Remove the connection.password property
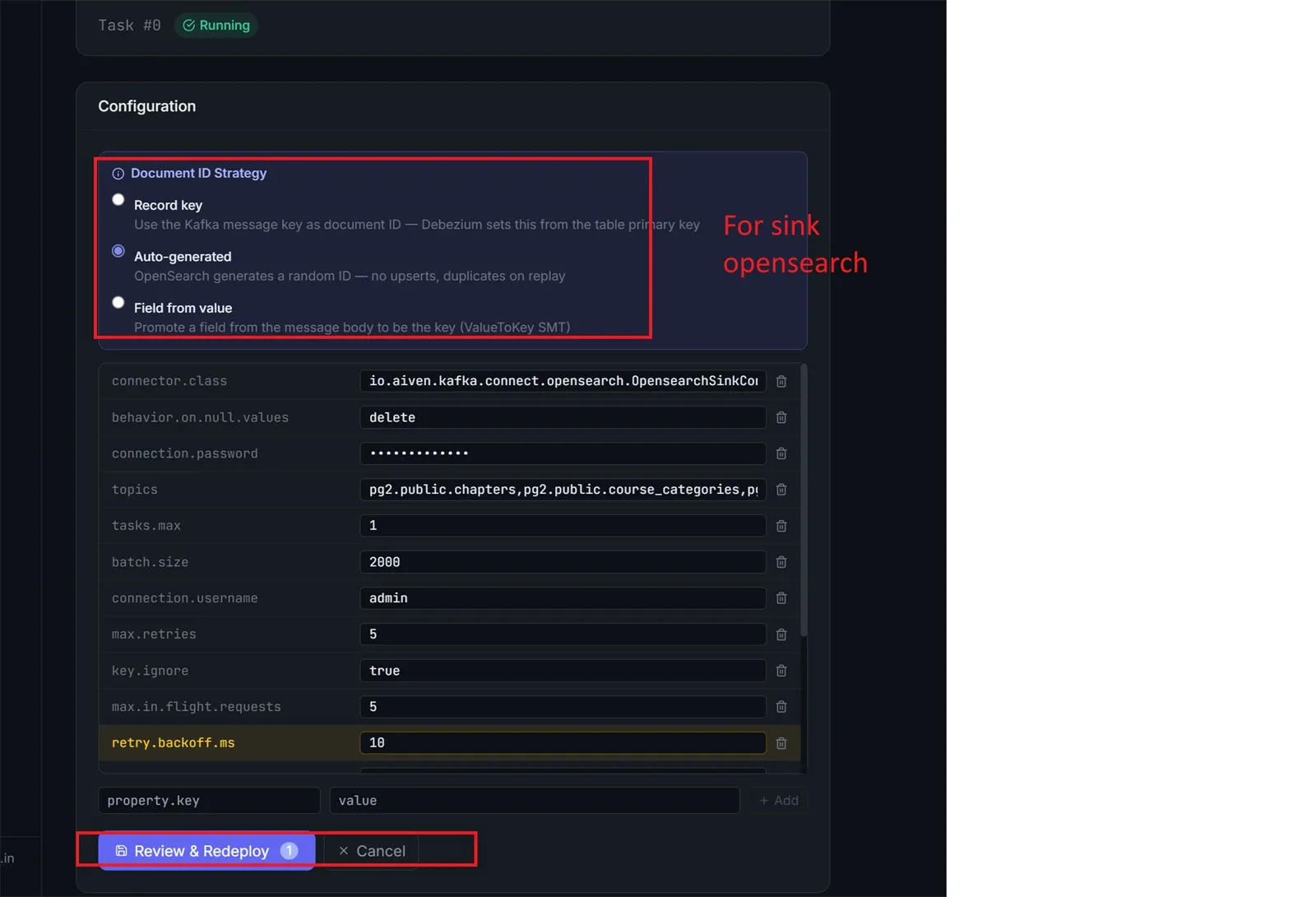This screenshot has height=897, width=1316. pos(781,453)
